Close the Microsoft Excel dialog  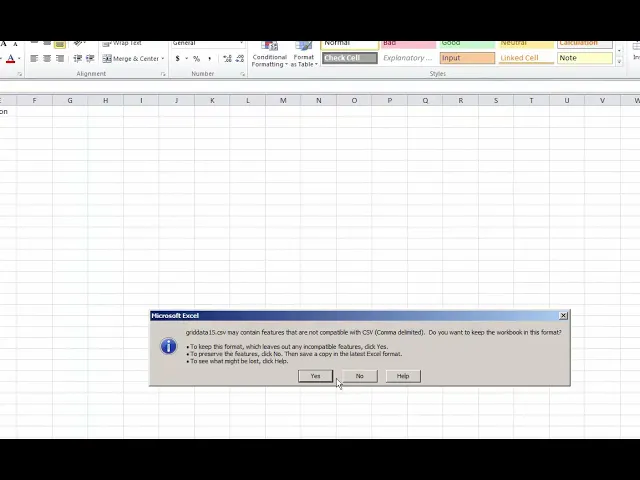(563, 316)
